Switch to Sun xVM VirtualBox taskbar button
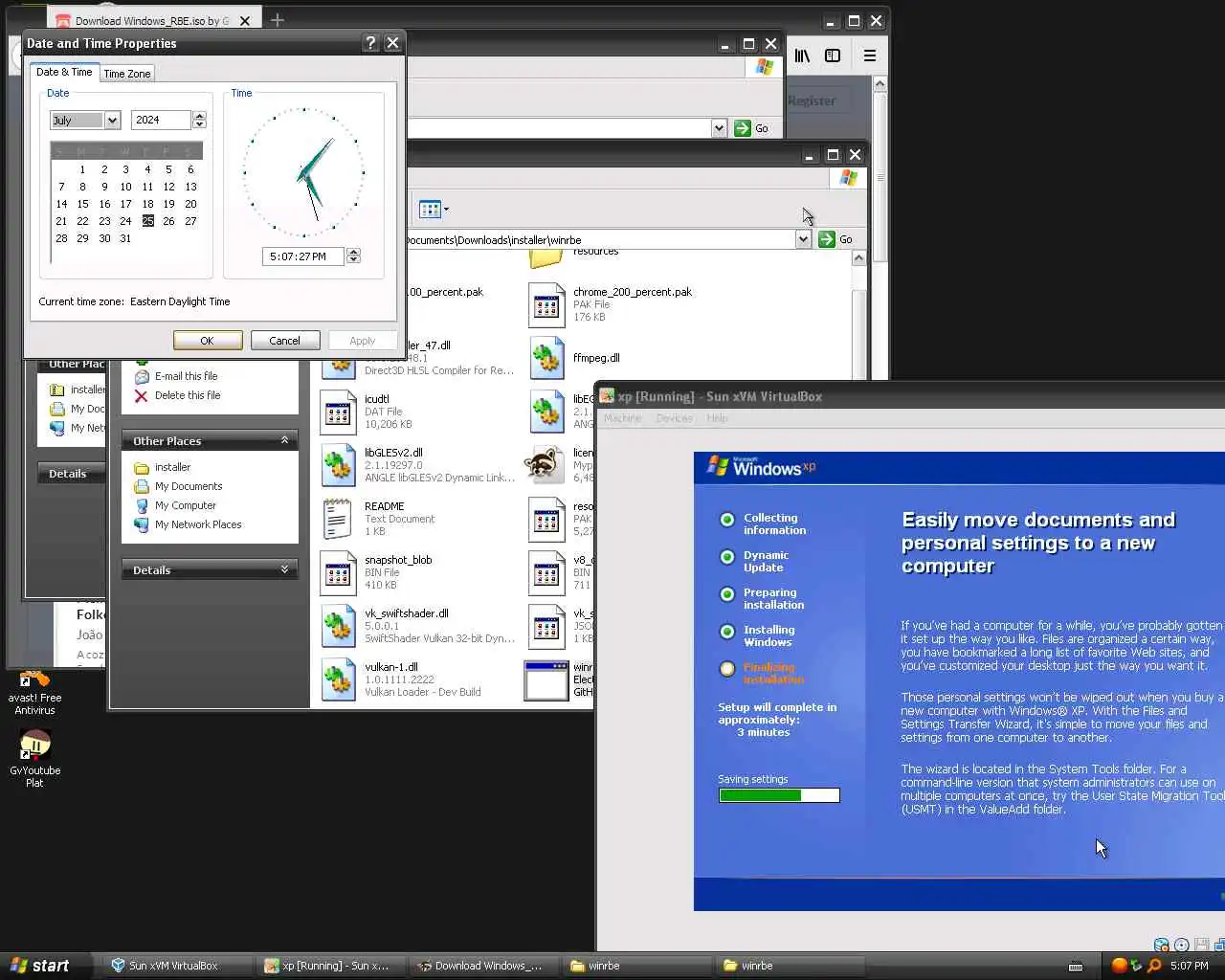The image size is (1225, 980). (175, 966)
